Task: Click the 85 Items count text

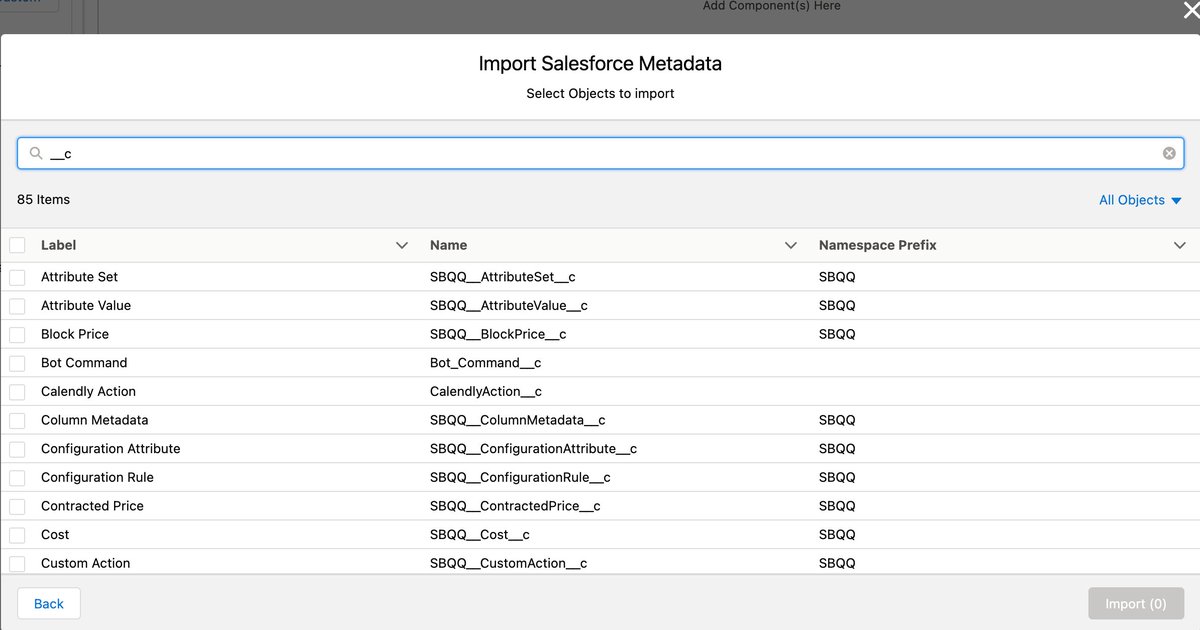Action: coord(44,200)
